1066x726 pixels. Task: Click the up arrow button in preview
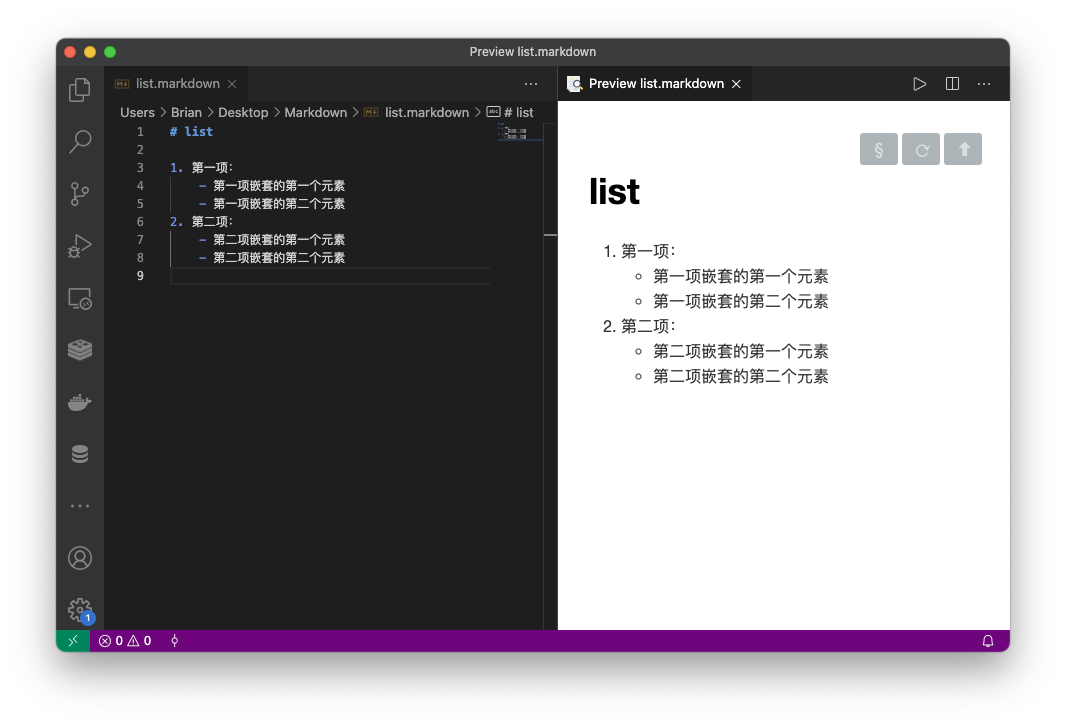[963, 149]
